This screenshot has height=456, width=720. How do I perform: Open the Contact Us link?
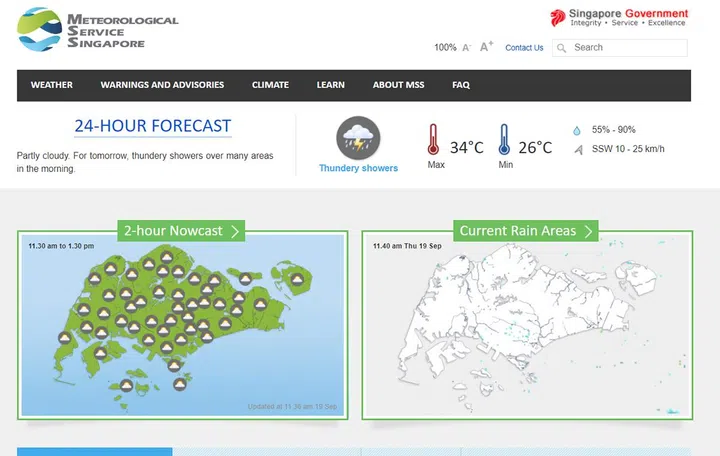click(524, 48)
